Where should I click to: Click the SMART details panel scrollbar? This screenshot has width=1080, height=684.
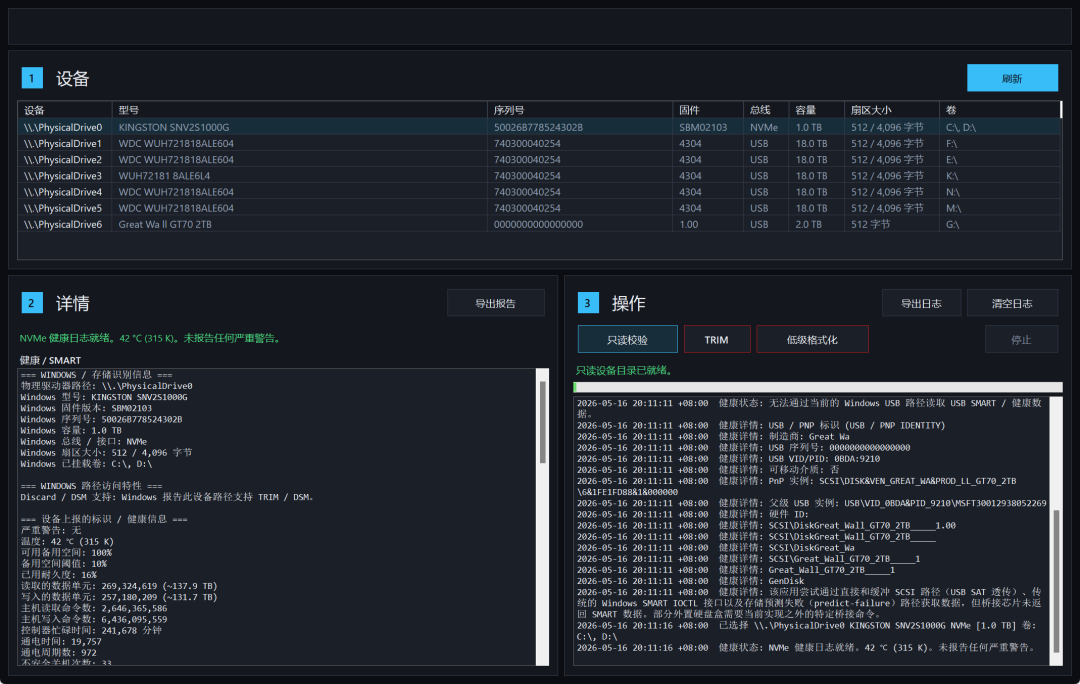click(543, 517)
